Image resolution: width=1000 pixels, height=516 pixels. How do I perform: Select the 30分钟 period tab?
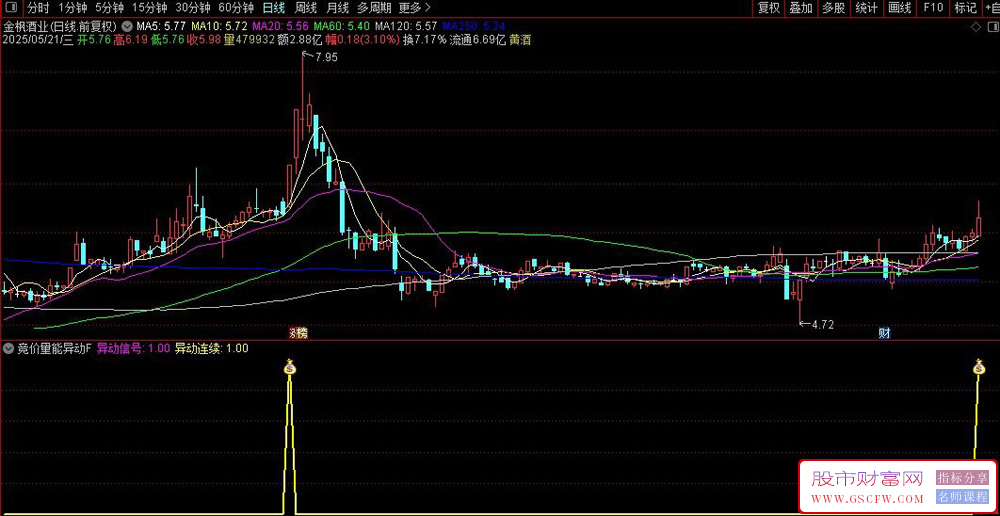tap(193, 8)
